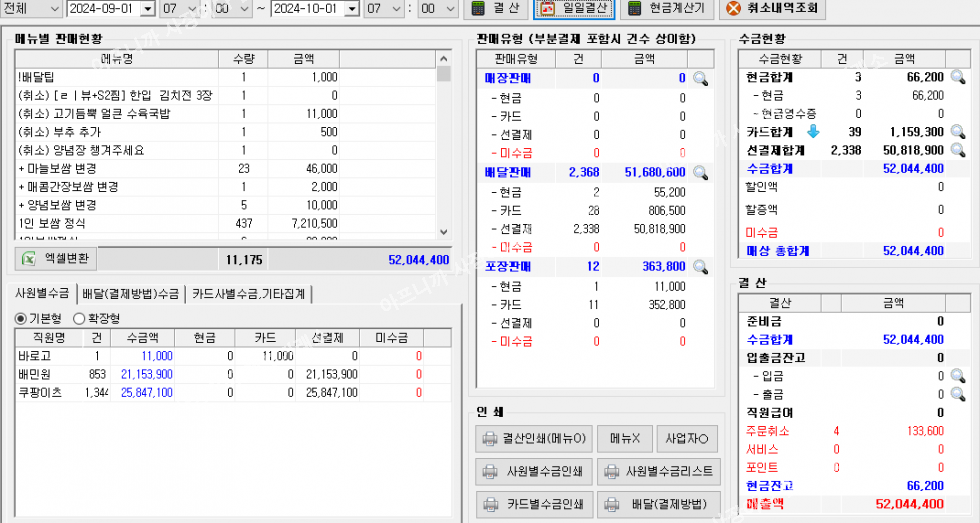Switch to 카드사별수금,기타집계 tab

point(251,293)
